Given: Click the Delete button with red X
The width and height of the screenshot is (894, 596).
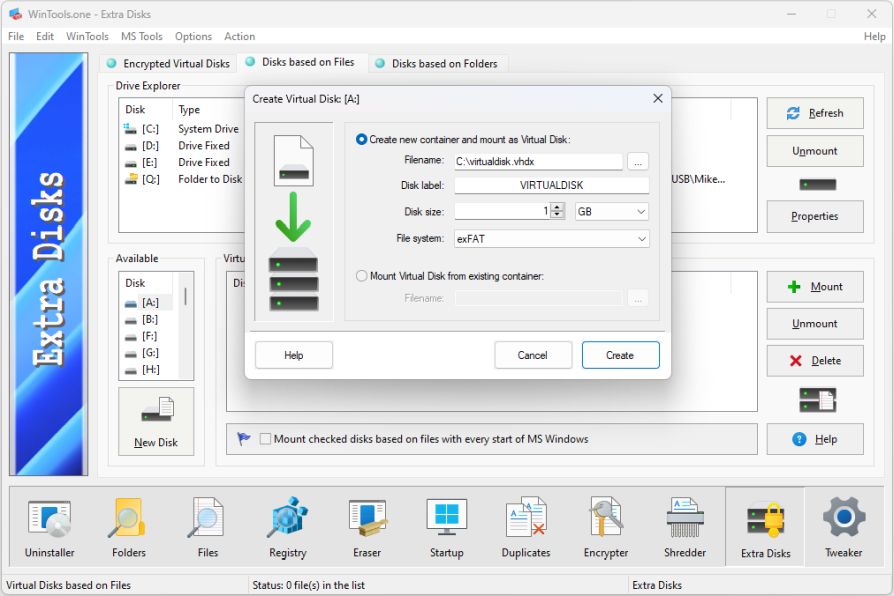Looking at the screenshot, I should [815, 360].
